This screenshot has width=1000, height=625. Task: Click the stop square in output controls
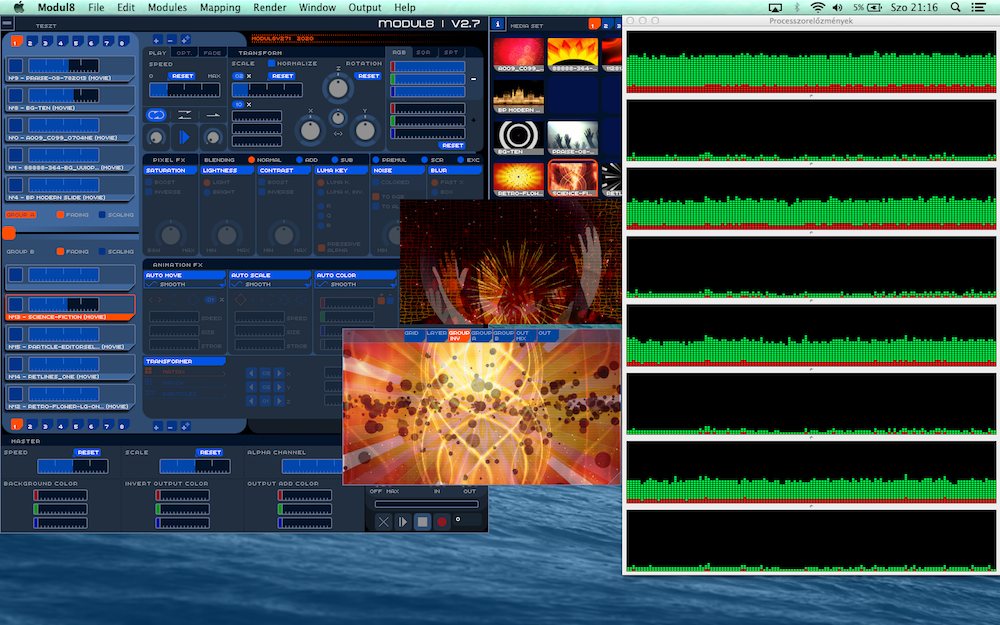(x=422, y=522)
